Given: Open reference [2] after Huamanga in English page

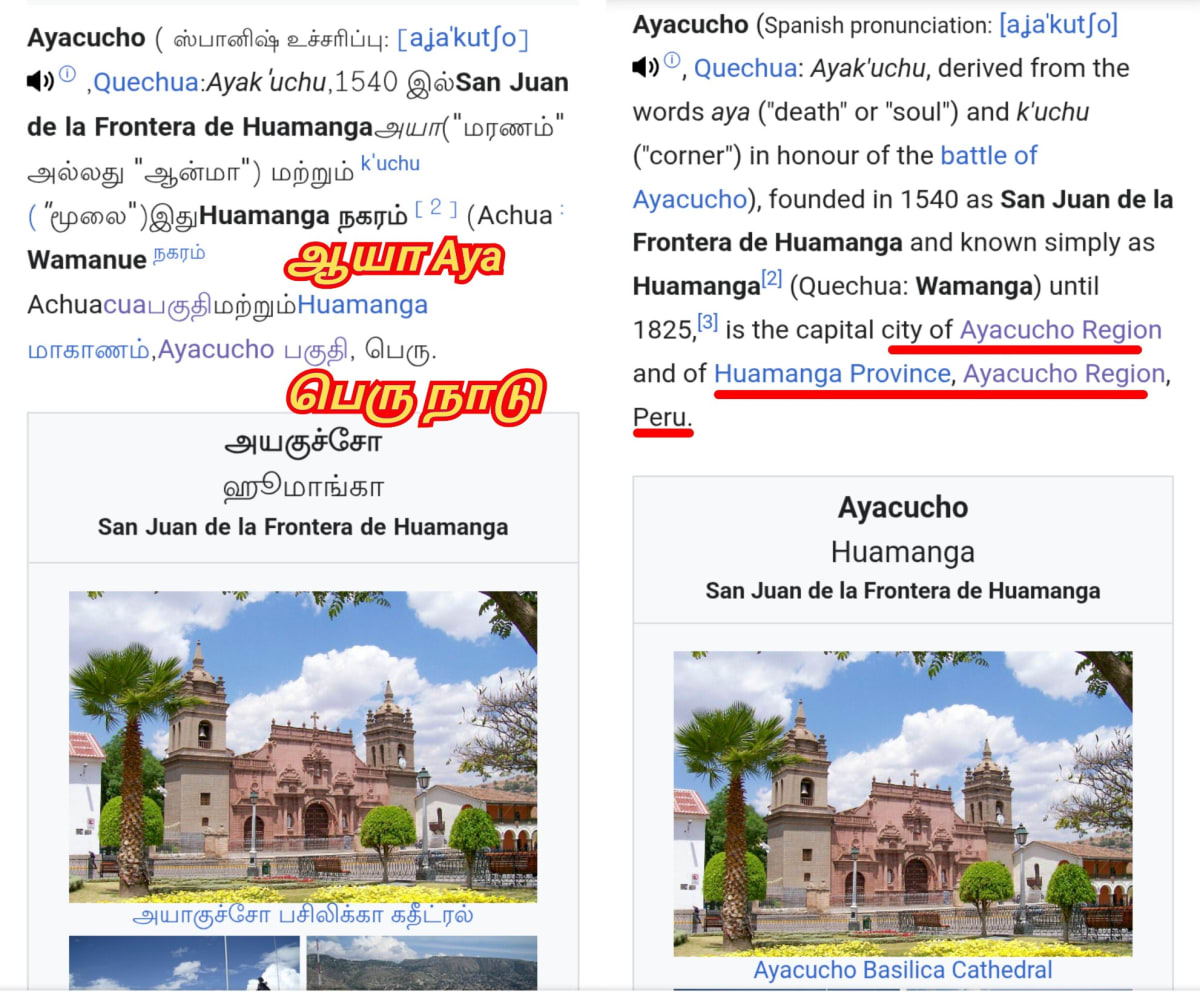Looking at the screenshot, I should tap(771, 278).
